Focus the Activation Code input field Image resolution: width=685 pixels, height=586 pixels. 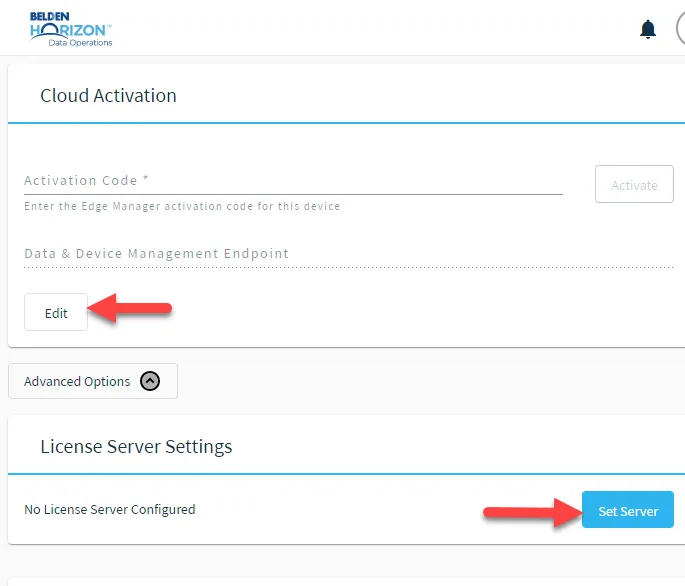coord(293,181)
